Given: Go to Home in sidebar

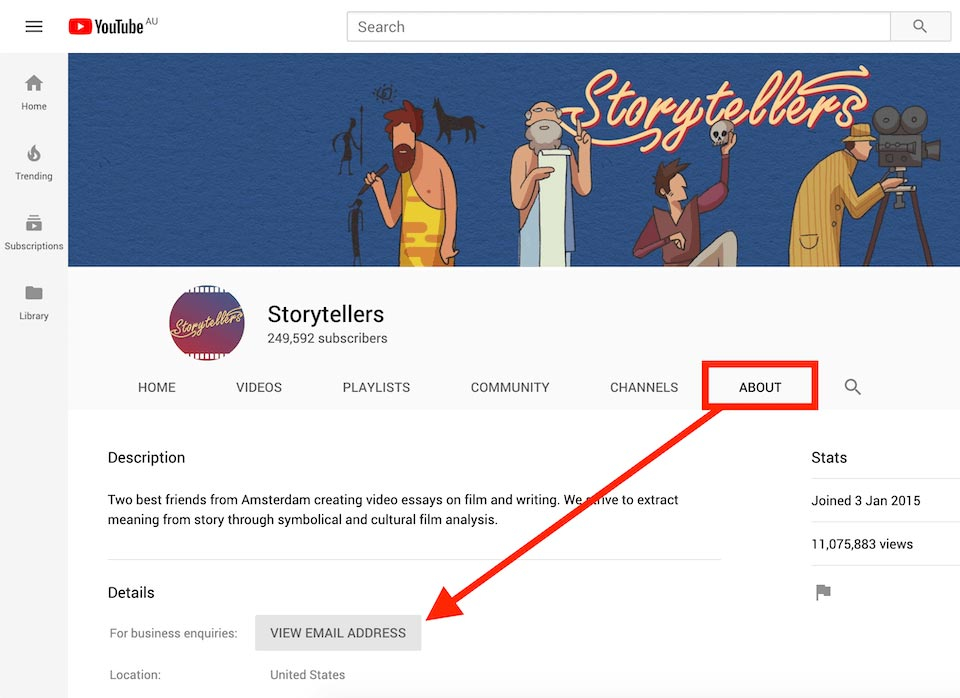Looking at the screenshot, I should [x=34, y=92].
